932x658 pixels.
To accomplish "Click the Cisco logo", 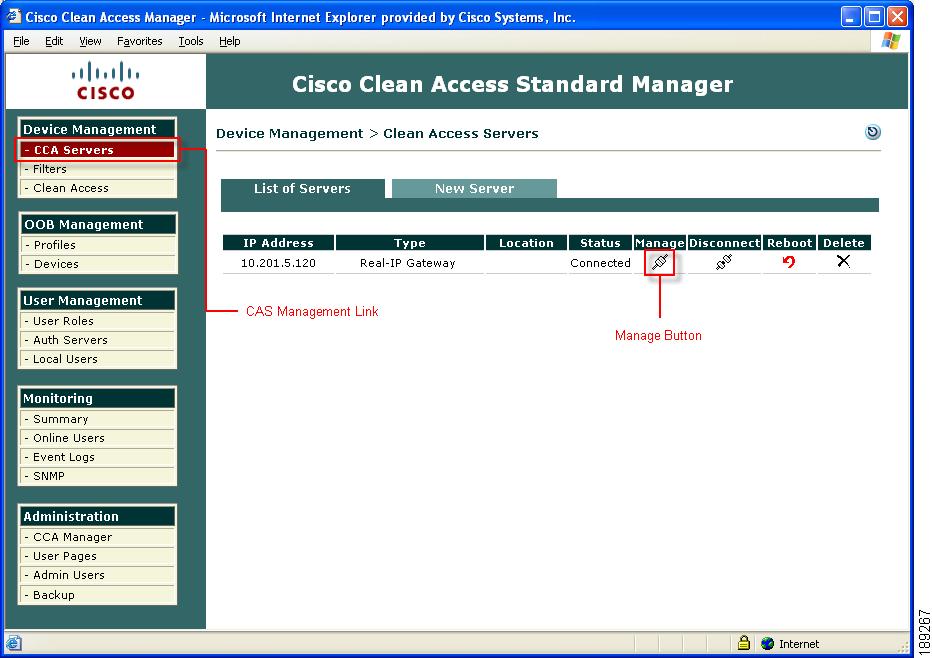I will pyautogui.click(x=105, y=80).
